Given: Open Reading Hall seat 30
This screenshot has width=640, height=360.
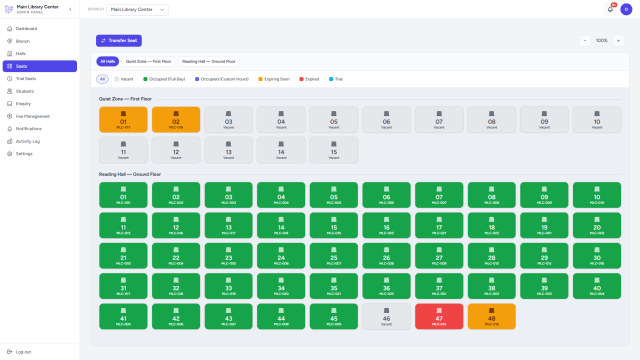Looking at the screenshot, I should point(597,256).
